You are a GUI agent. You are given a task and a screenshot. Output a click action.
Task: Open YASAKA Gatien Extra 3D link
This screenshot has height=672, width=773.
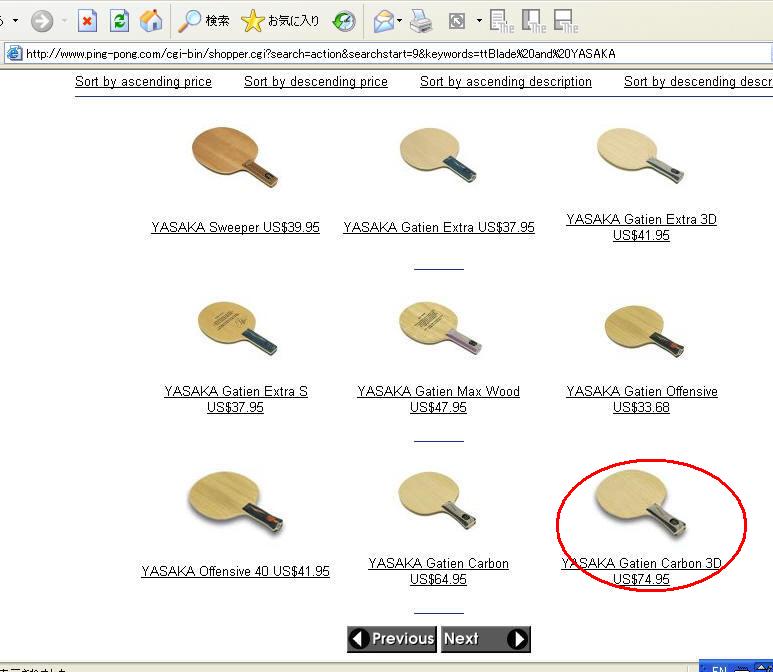tap(641, 227)
